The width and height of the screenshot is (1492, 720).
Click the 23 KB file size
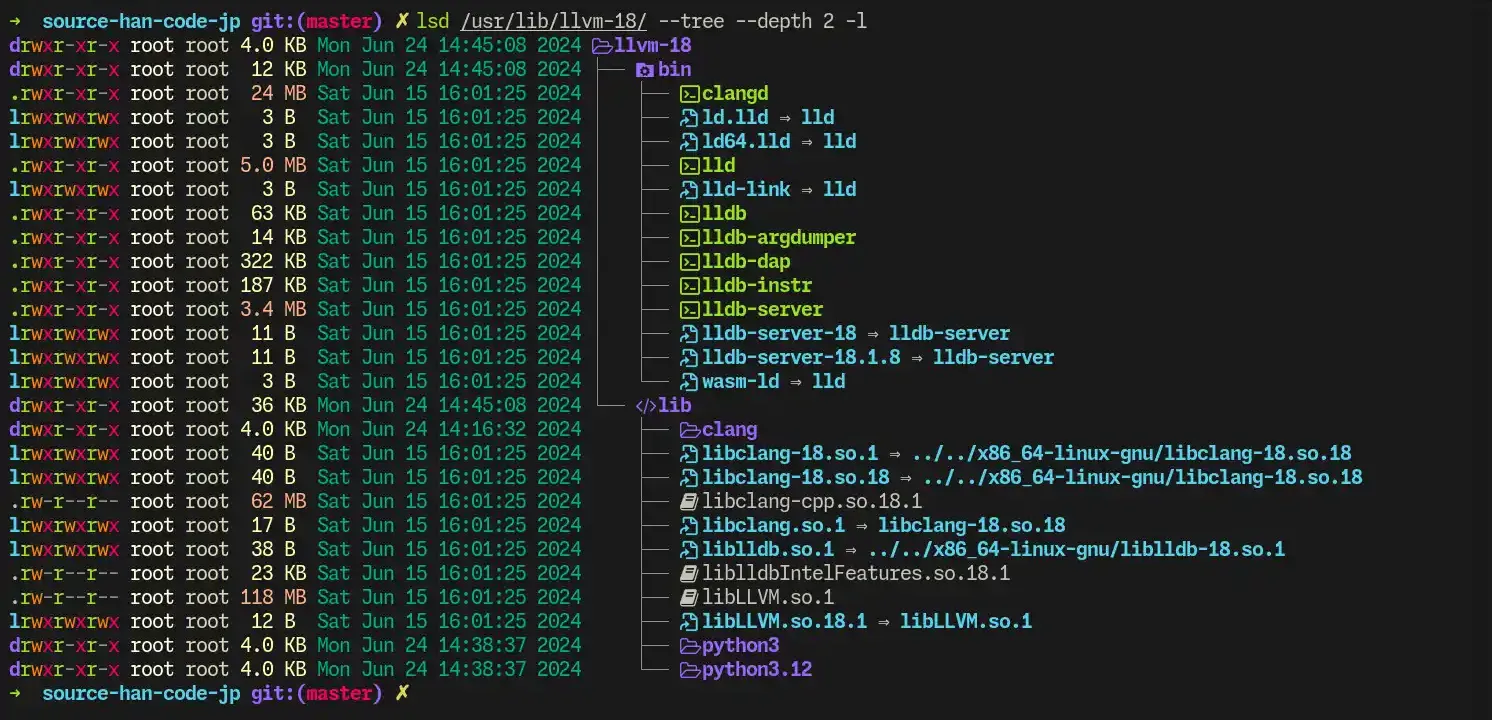[279, 573]
